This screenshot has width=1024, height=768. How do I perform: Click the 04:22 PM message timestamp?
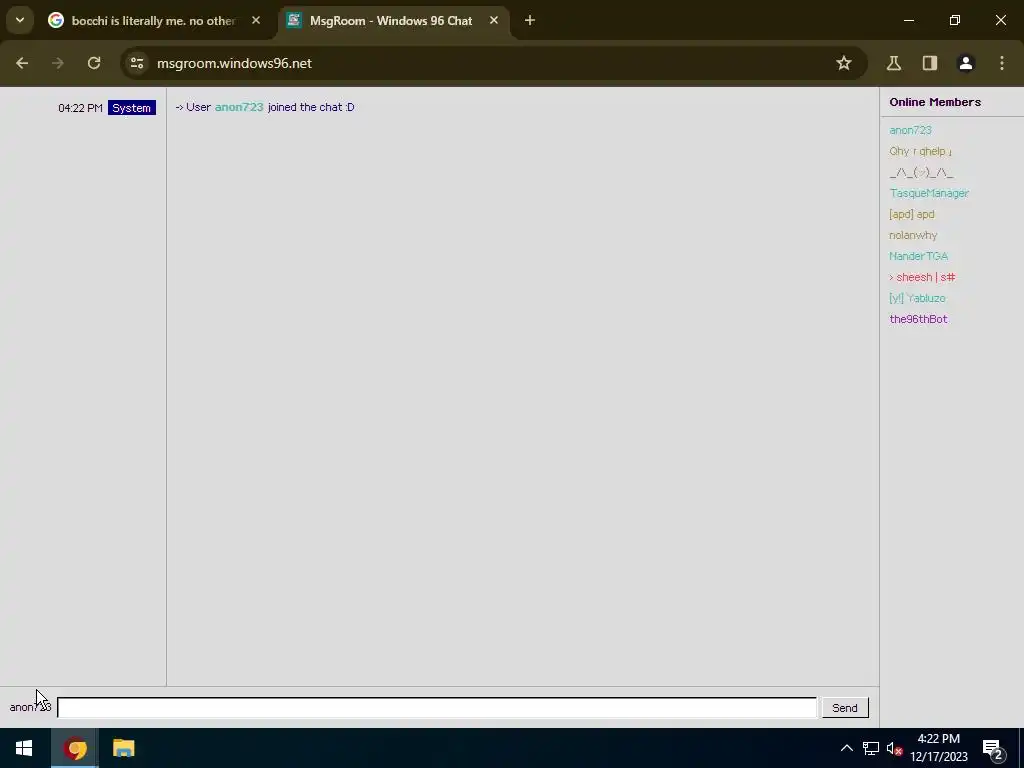click(x=80, y=108)
